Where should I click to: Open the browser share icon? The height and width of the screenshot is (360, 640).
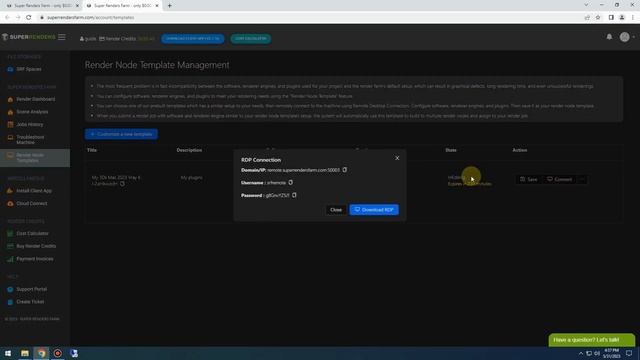tap(587, 18)
